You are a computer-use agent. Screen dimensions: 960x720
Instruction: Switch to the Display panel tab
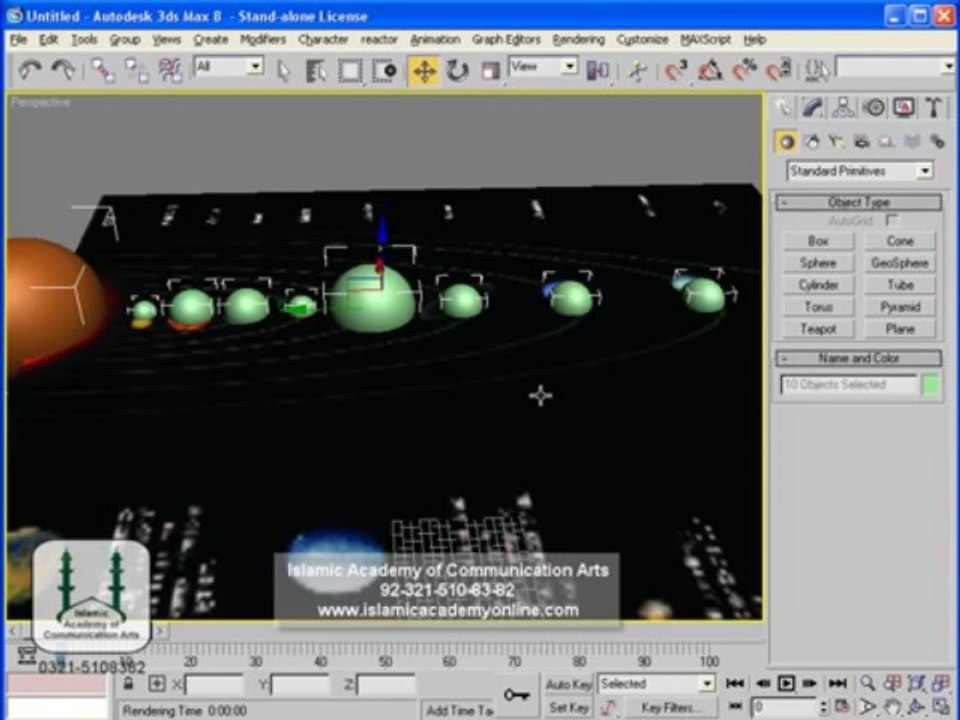tap(904, 108)
